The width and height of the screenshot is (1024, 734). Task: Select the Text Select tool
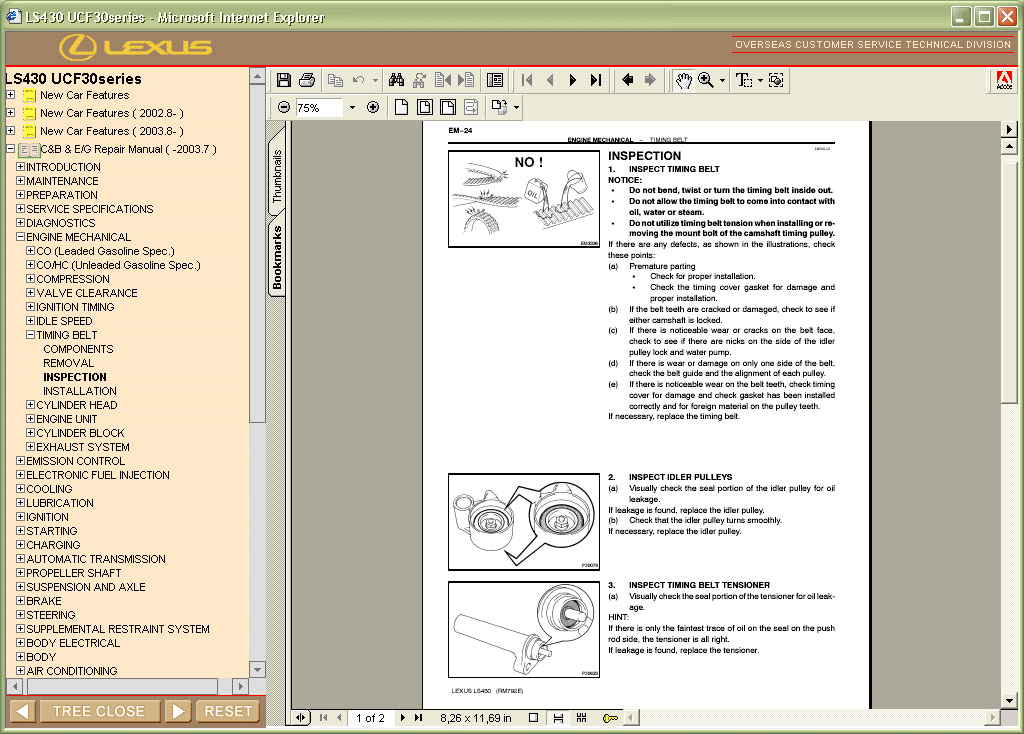(743, 80)
